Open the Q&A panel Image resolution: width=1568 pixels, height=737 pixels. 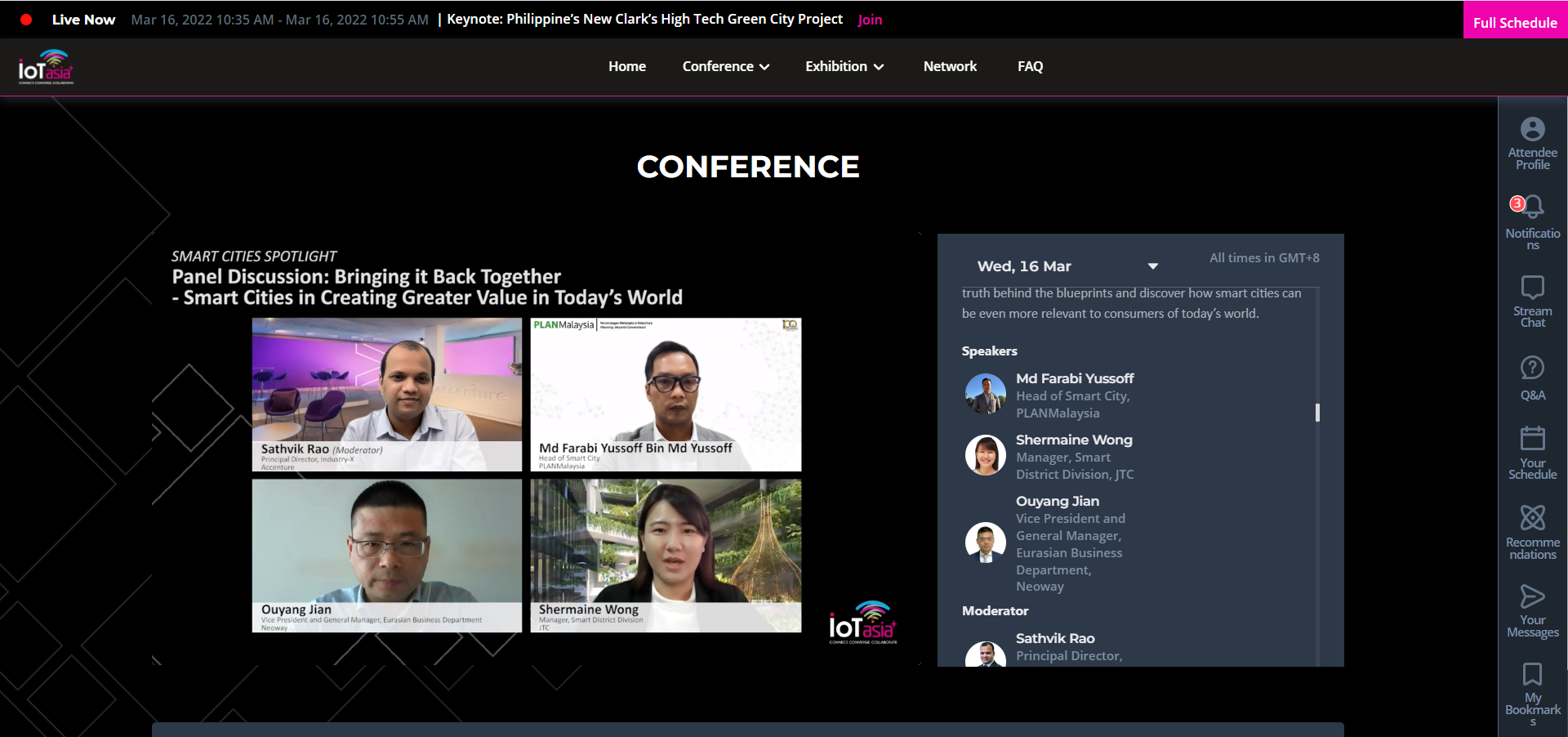pos(1532,377)
